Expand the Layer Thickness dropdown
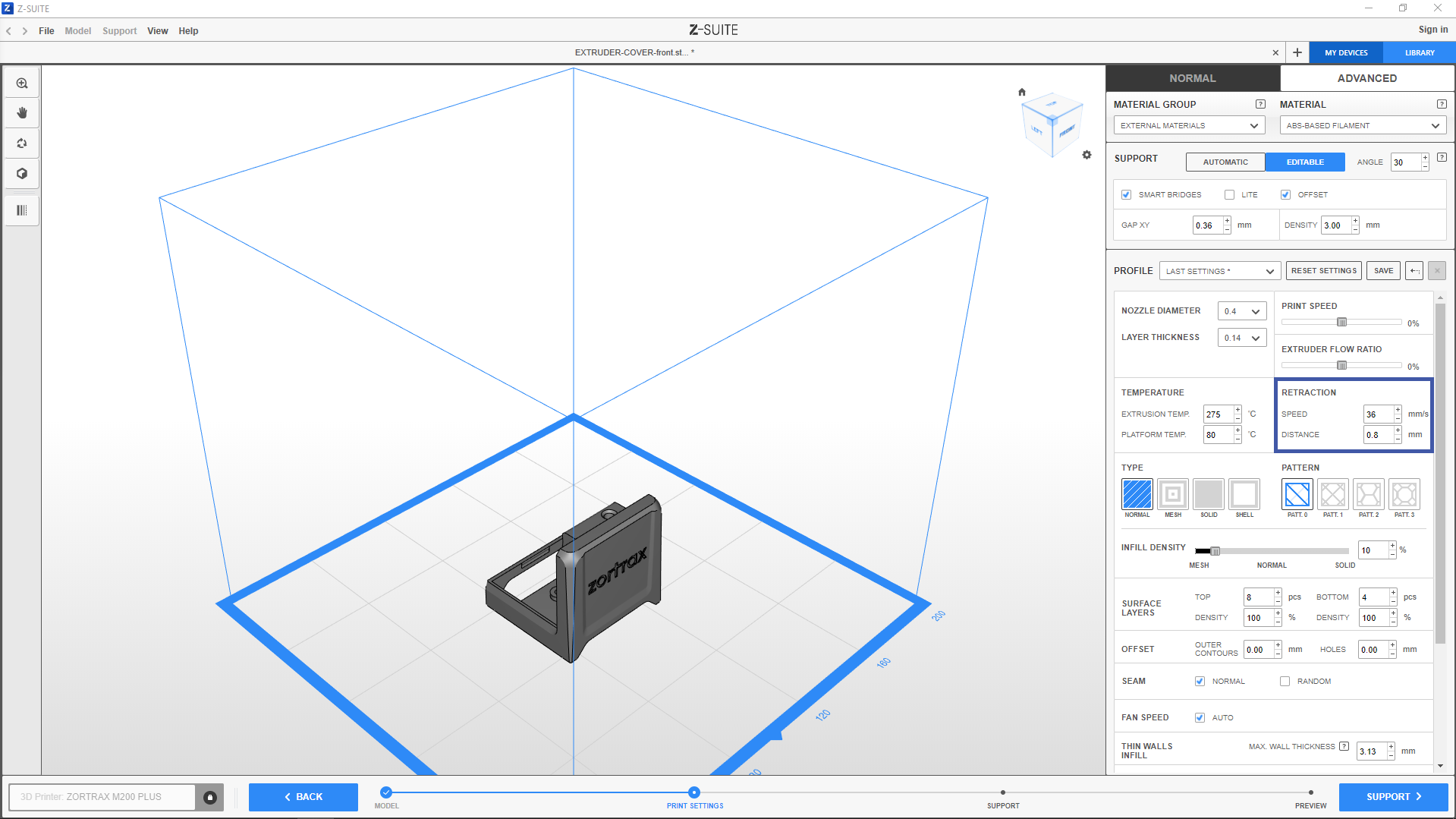This screenshot has width=1456, height=819. 1241,339
